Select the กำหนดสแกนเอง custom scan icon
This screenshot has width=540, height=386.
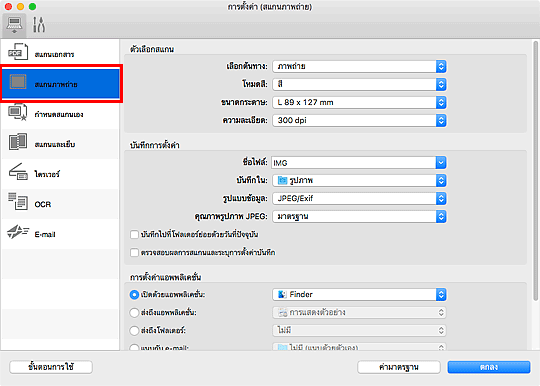pos(18,112)
